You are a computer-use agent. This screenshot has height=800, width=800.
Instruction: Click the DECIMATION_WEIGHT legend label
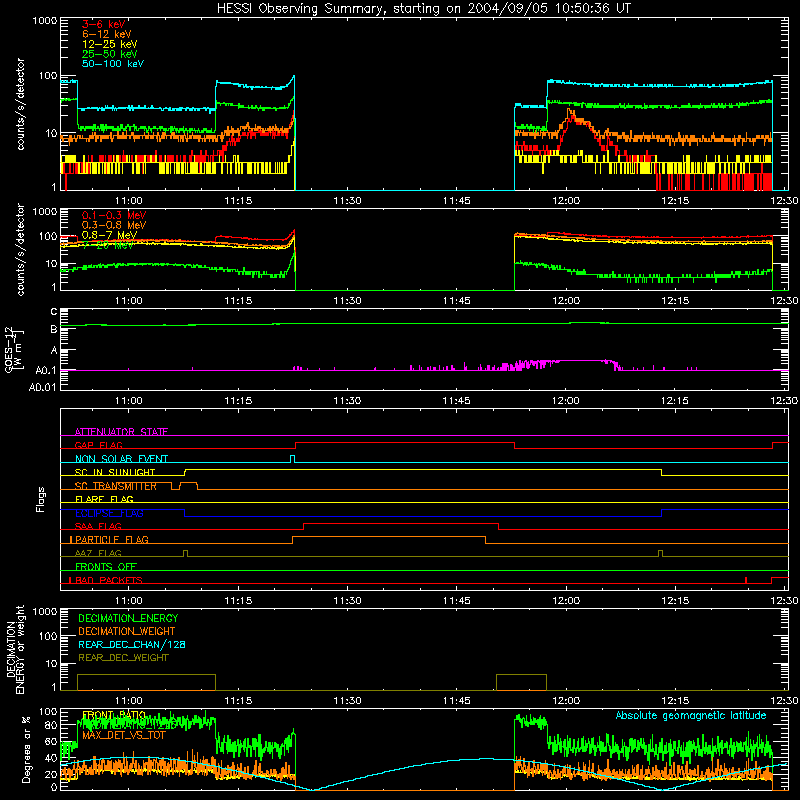click(127, 632)
